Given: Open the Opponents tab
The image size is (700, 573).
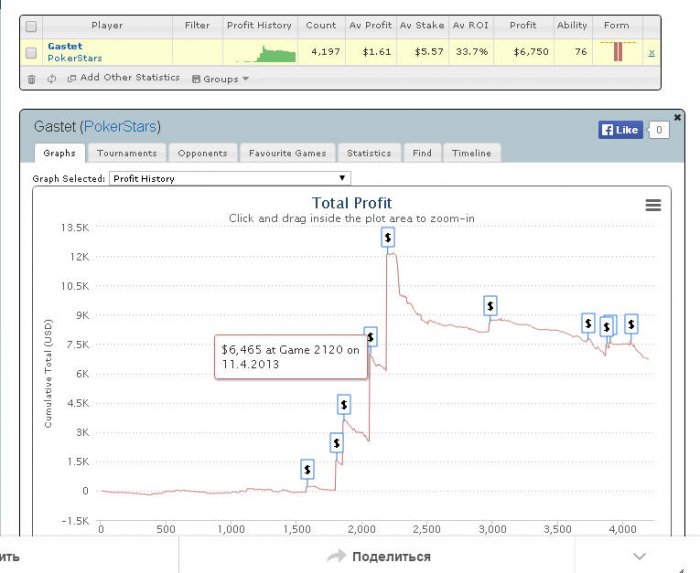Looking at the screenshot, I should tap(202, 153).
